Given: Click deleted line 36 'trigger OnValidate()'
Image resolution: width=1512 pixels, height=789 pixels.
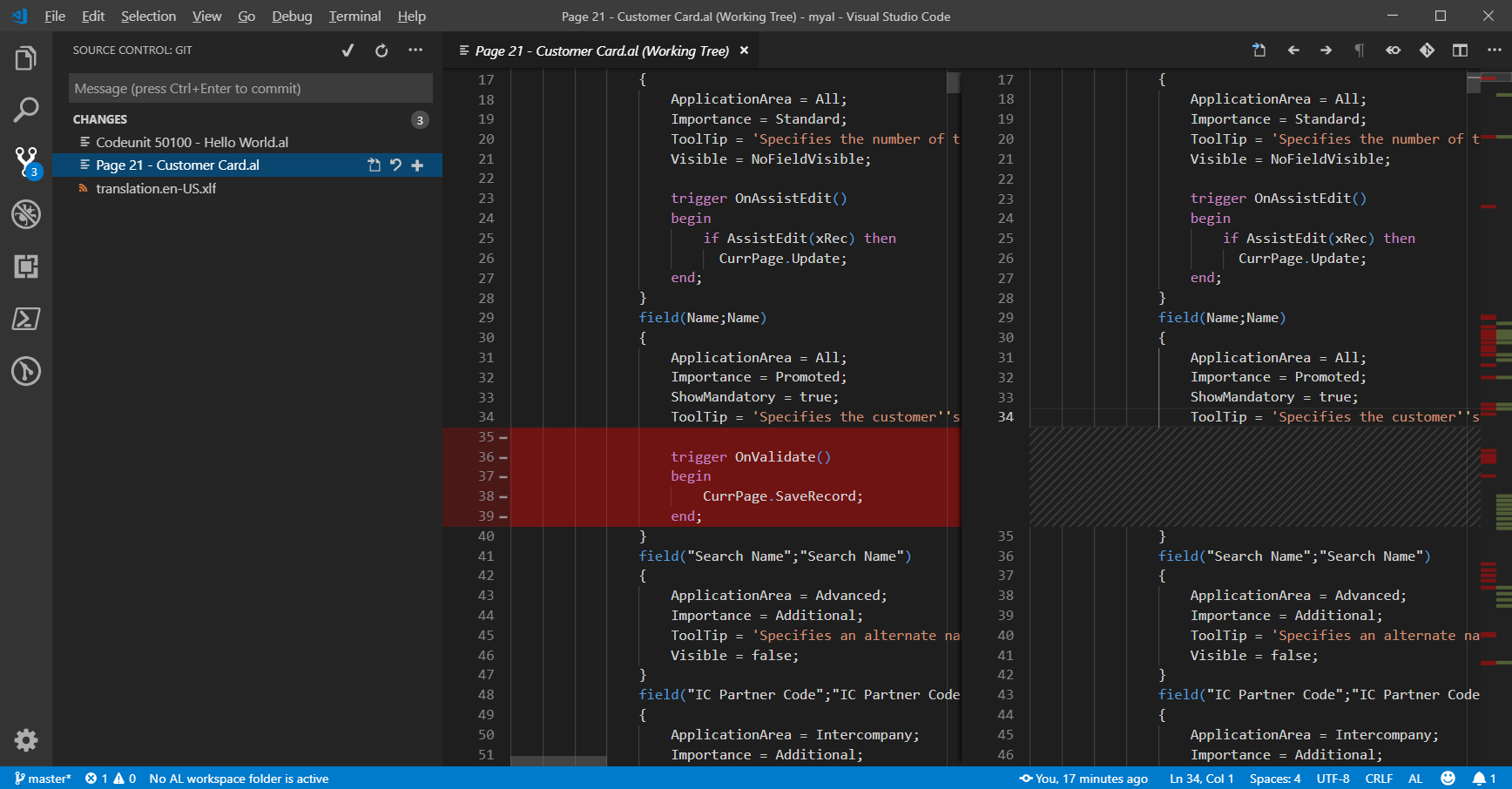Looking at the screenshot, I should [x=751, y=457].
